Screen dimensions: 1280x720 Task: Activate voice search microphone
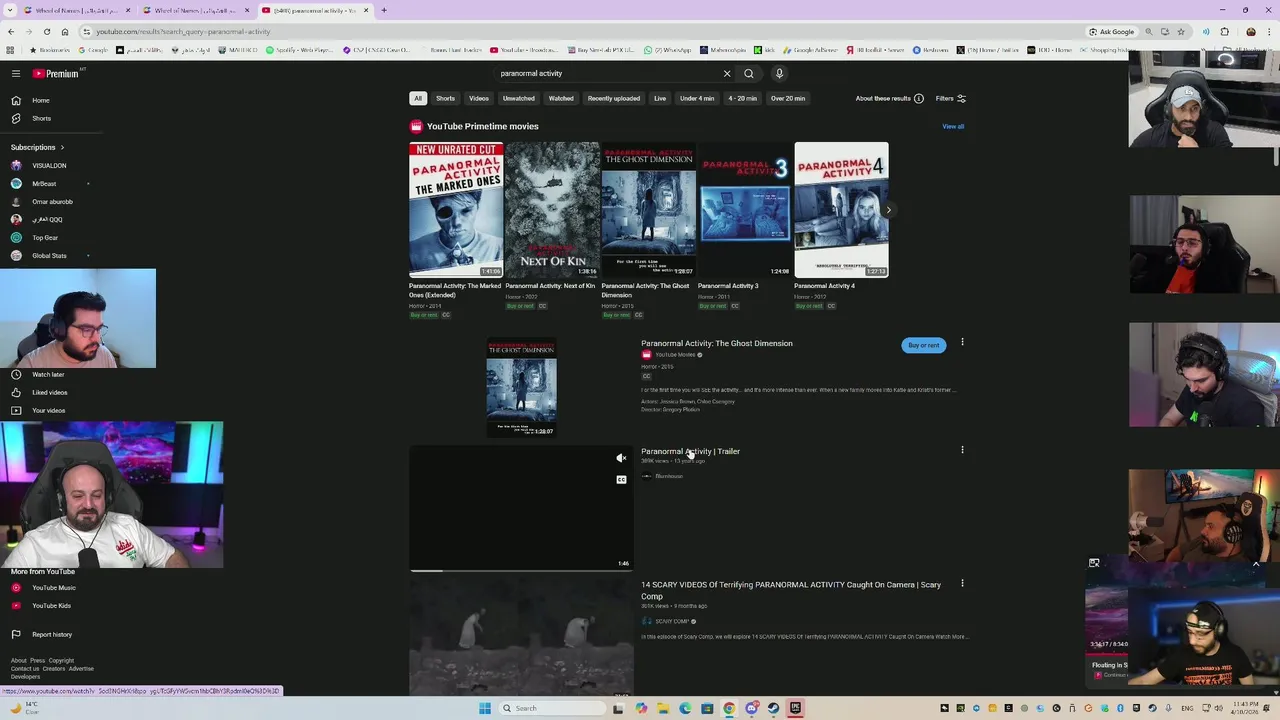click(x=779, y=73)
